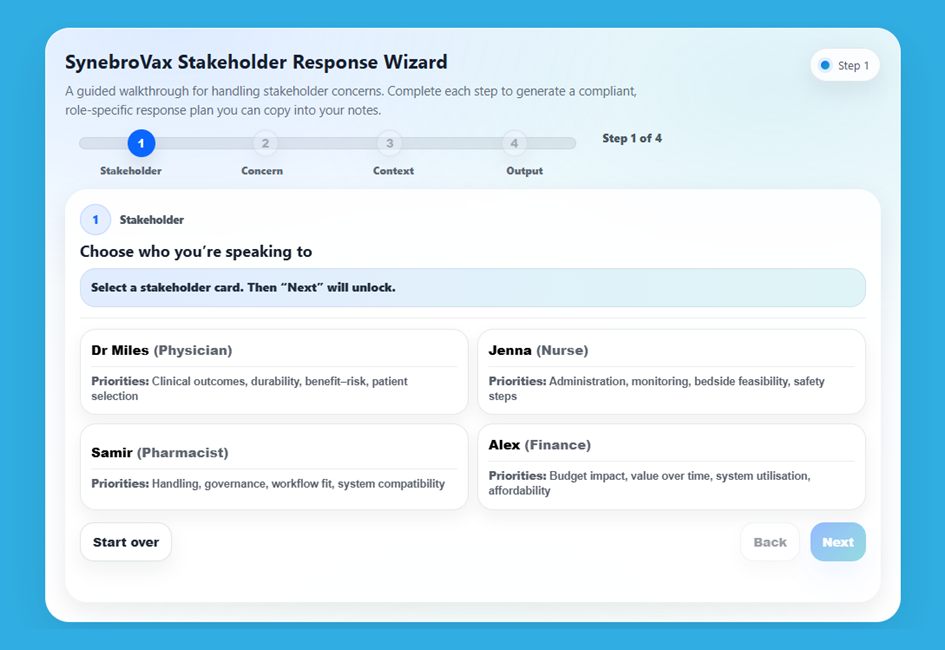Image resolution: width=945 pixels, height=650 pixels.
Task: Click the 'Choose who you're speaking to' heading
Action: pyautogui.click(x=196, y=251)
